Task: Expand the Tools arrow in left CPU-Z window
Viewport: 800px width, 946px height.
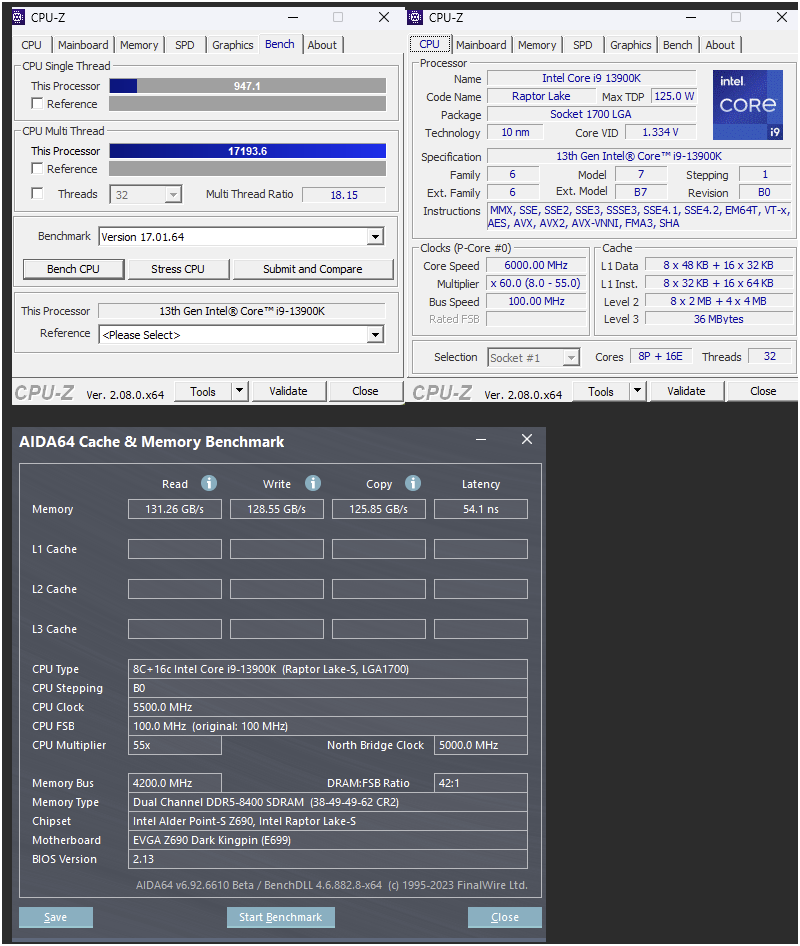Action: click(240, 391)
